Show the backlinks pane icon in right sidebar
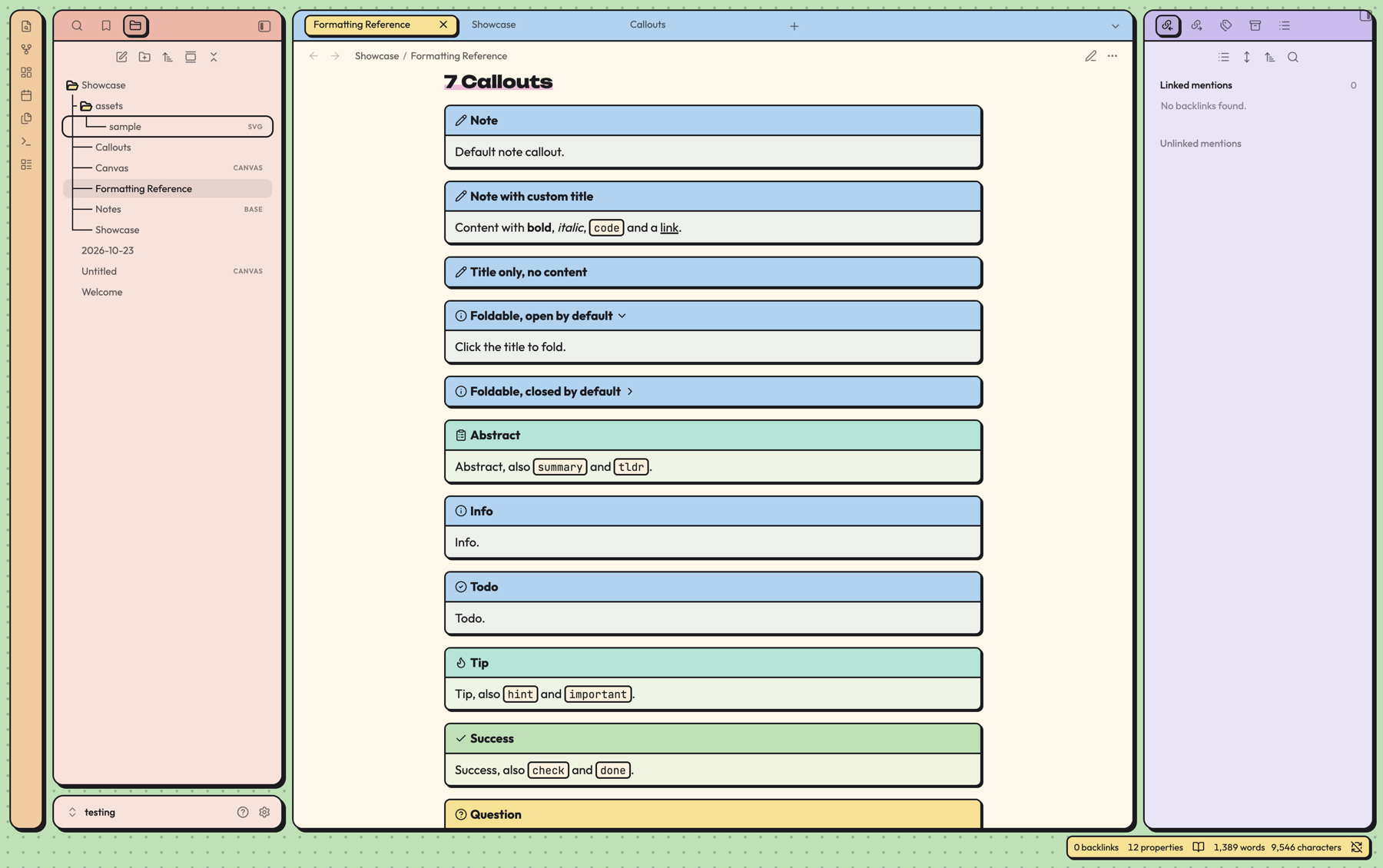1383x868 pixels. tap(1167, 25)
